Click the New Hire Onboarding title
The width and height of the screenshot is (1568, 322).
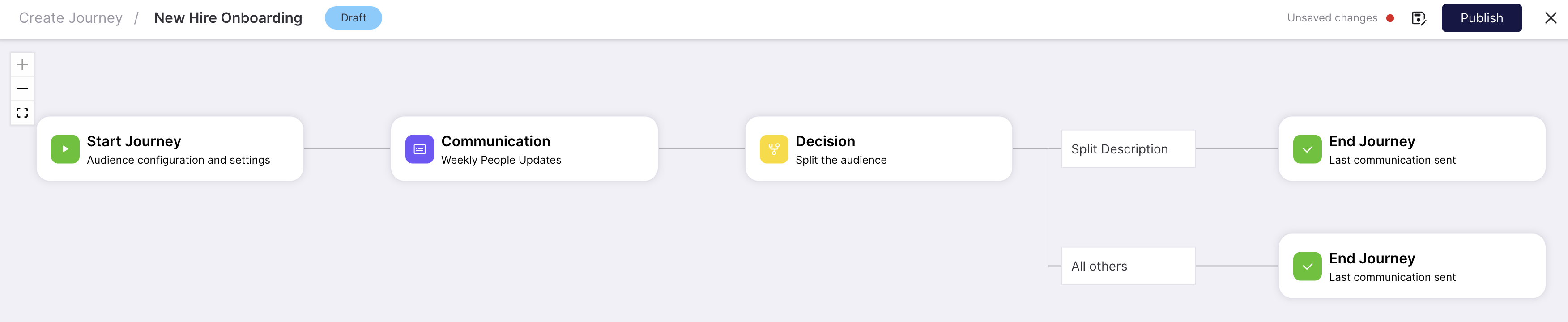pyautogui.click(x=228, y=18)
